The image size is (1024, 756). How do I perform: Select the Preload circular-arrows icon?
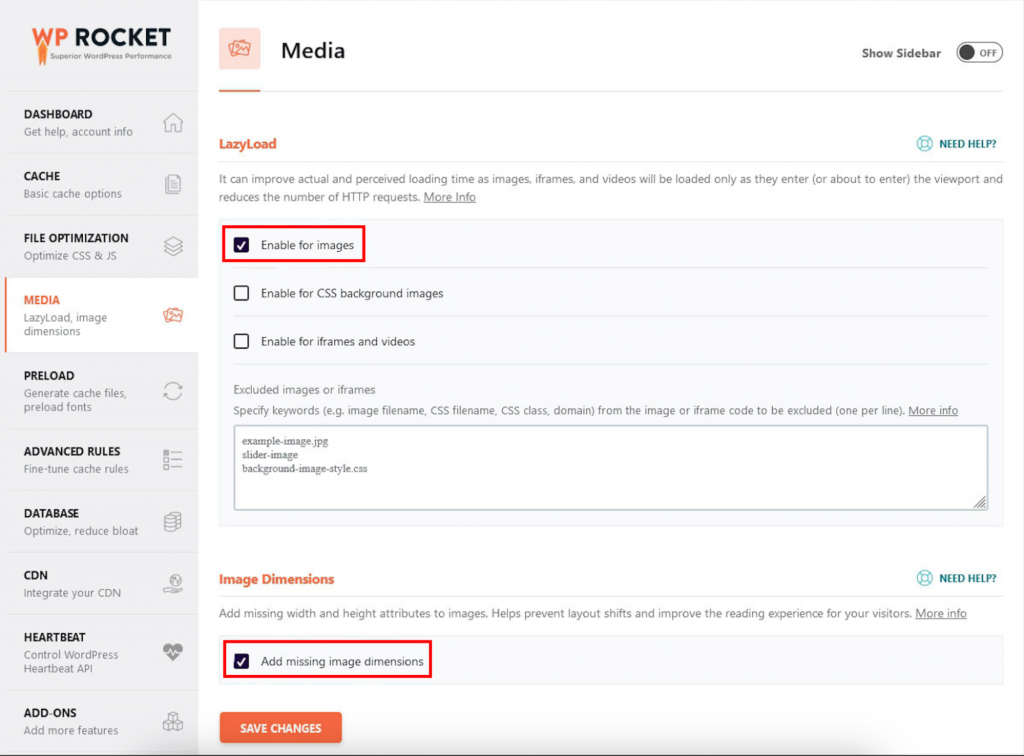coord(172,392)
